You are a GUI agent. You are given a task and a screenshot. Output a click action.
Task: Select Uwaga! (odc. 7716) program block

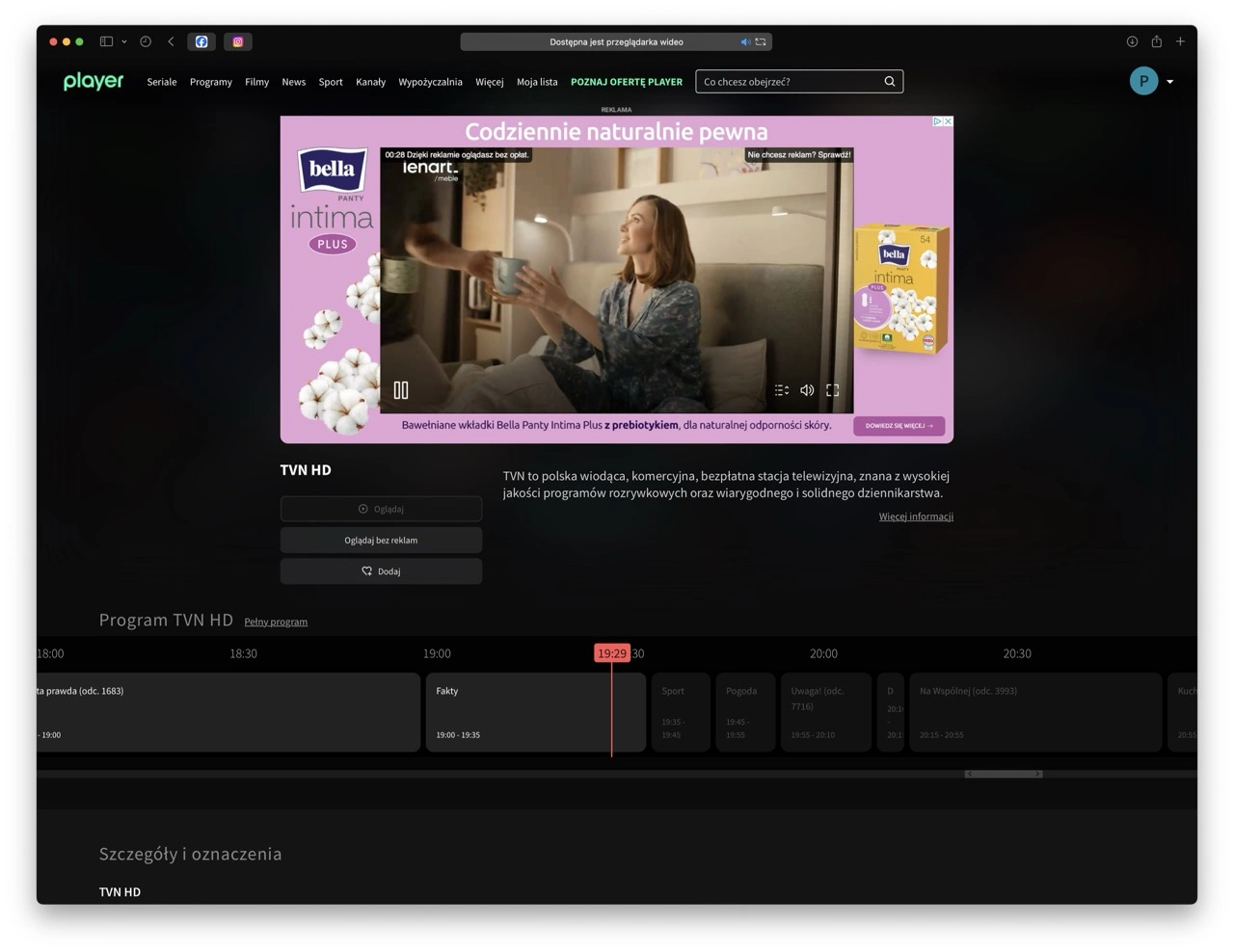click(825, 712)
